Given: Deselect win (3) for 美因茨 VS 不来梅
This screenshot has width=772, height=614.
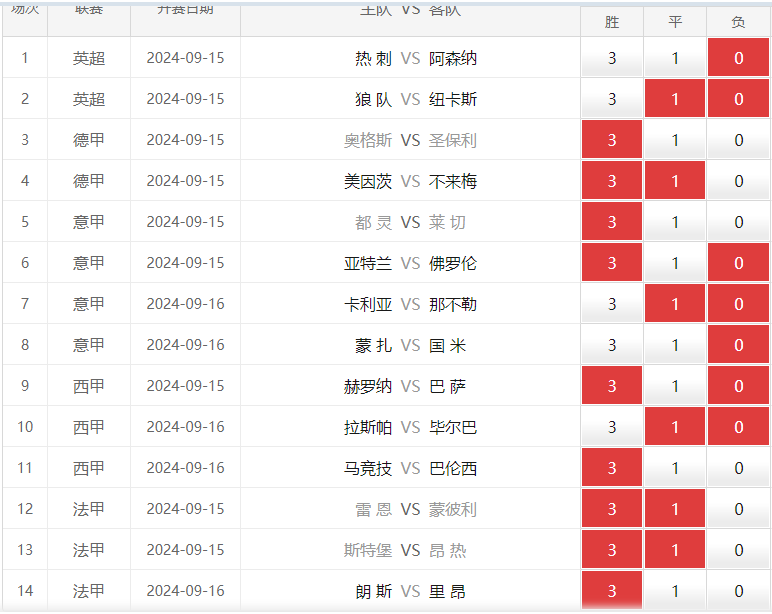Looking at the screenshot, I should click(x=612, y=181).
